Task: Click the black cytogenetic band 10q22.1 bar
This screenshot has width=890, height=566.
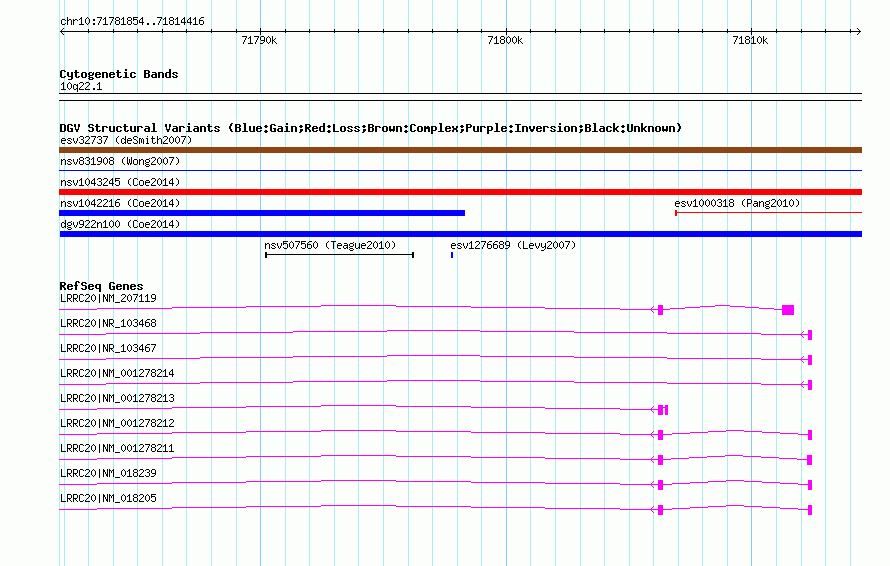Action: 460,97
